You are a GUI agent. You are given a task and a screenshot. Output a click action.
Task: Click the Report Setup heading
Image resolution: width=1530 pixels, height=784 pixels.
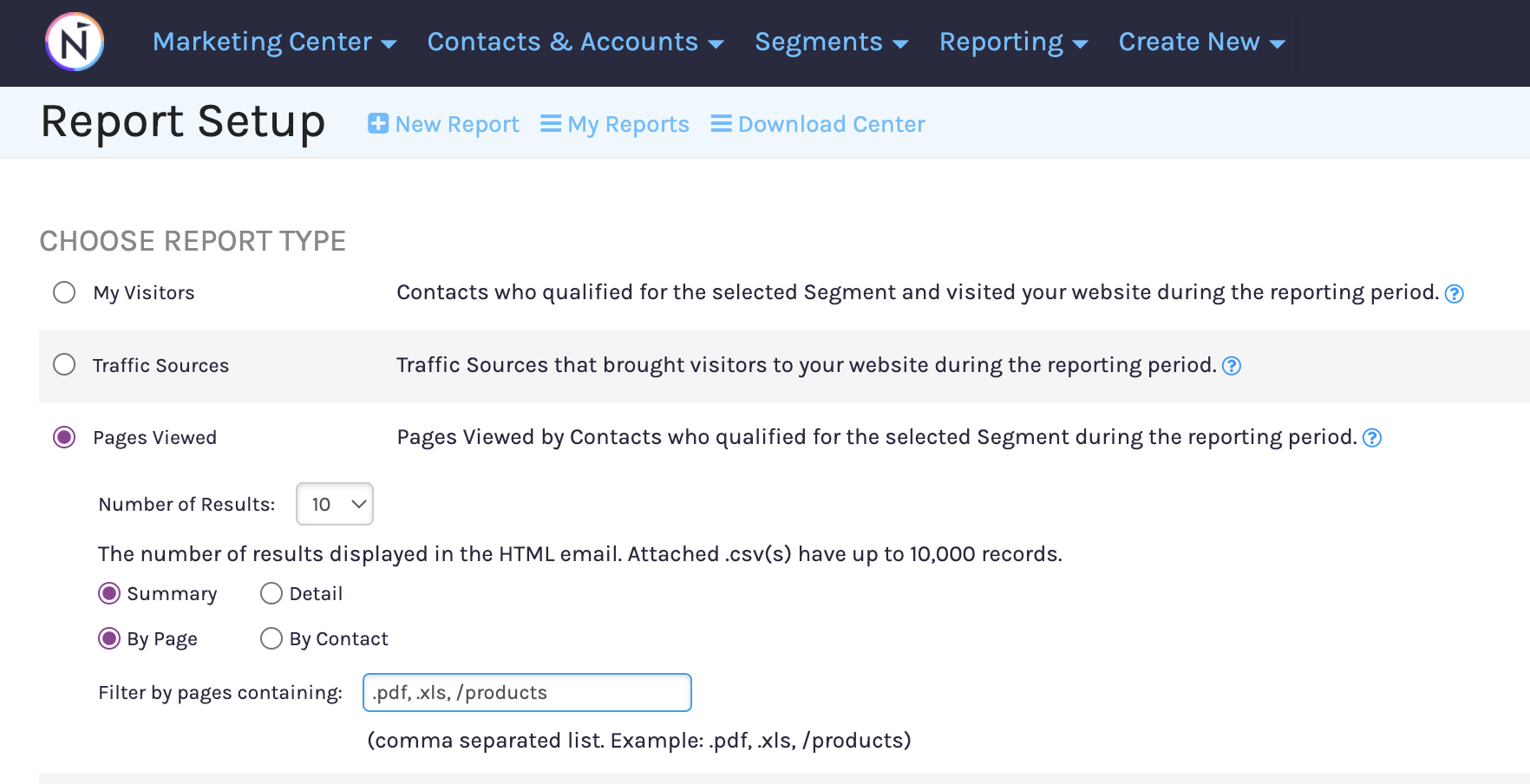[x=183, y=121]
